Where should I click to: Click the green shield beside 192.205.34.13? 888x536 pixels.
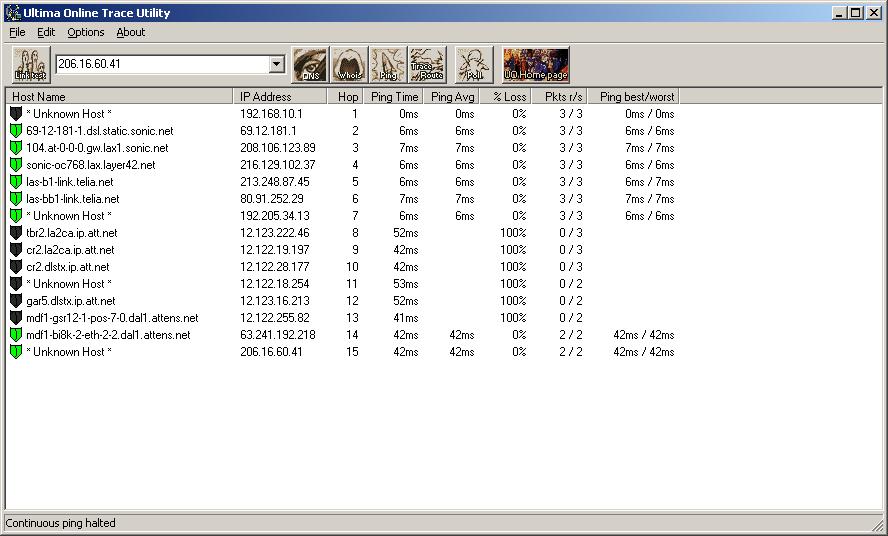16,216
